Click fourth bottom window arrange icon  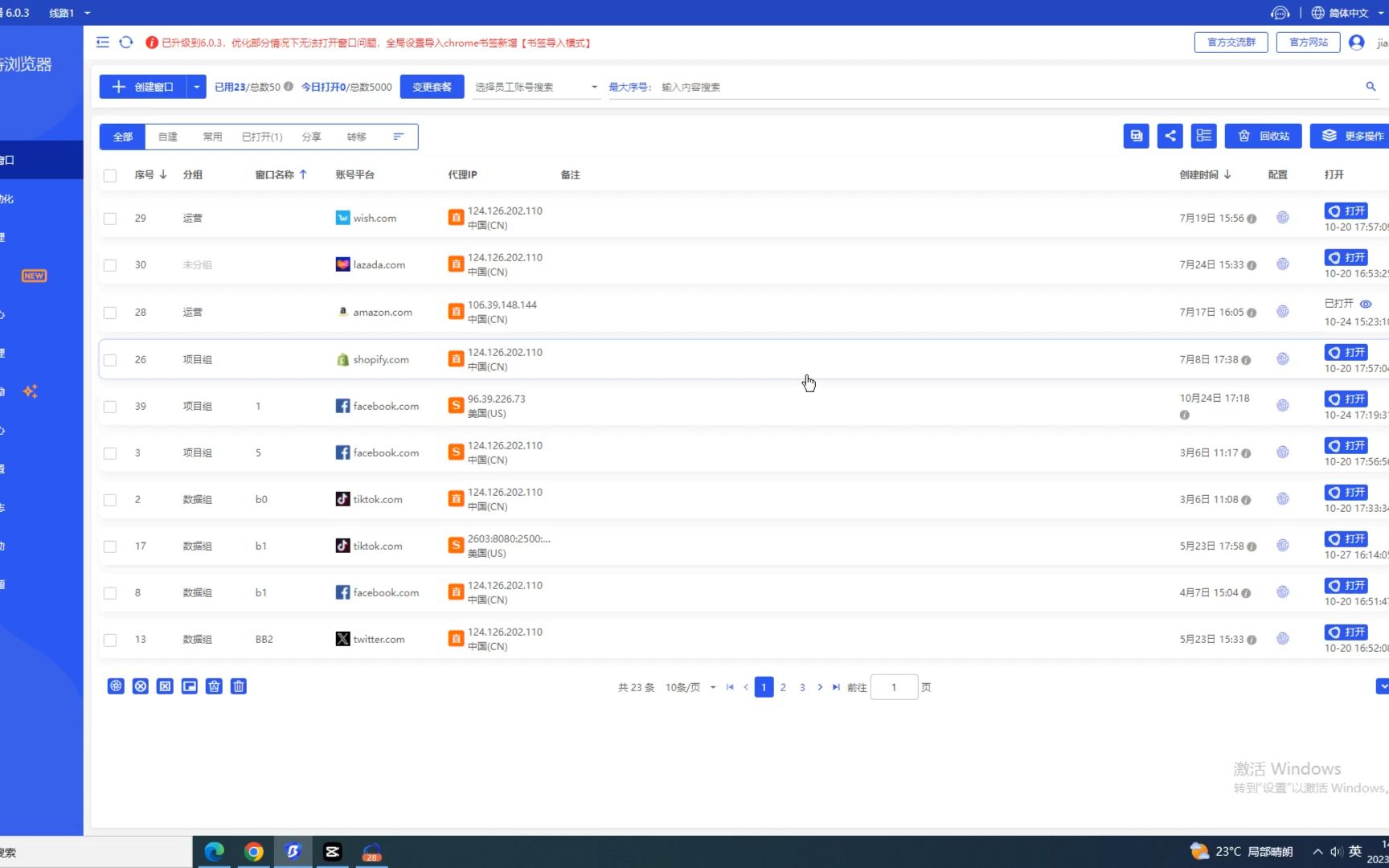190,686
